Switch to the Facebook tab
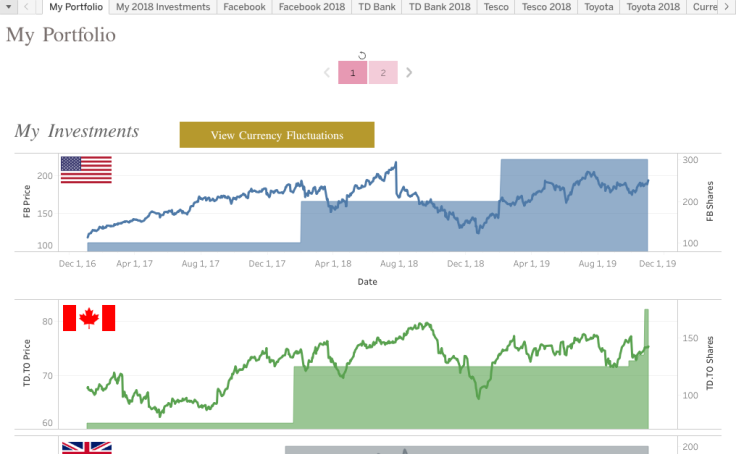Viewport: 736px width, 454px height. click(244, 7)
